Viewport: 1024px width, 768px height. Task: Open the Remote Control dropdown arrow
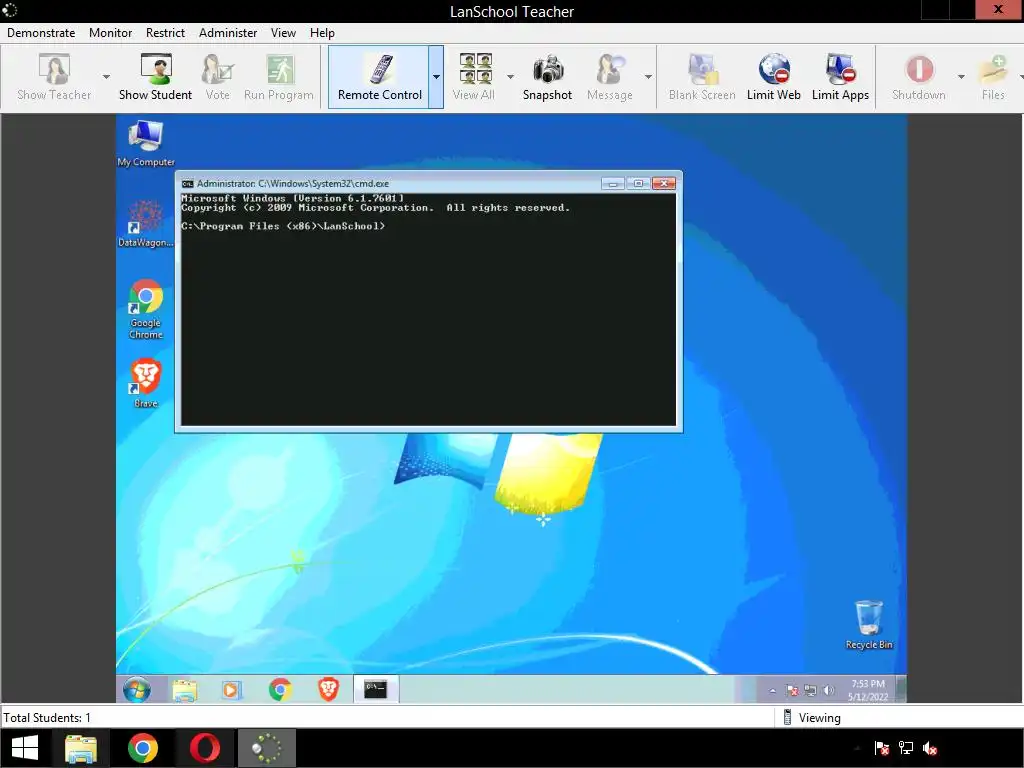pyautogui.click(x=436, y=77)
